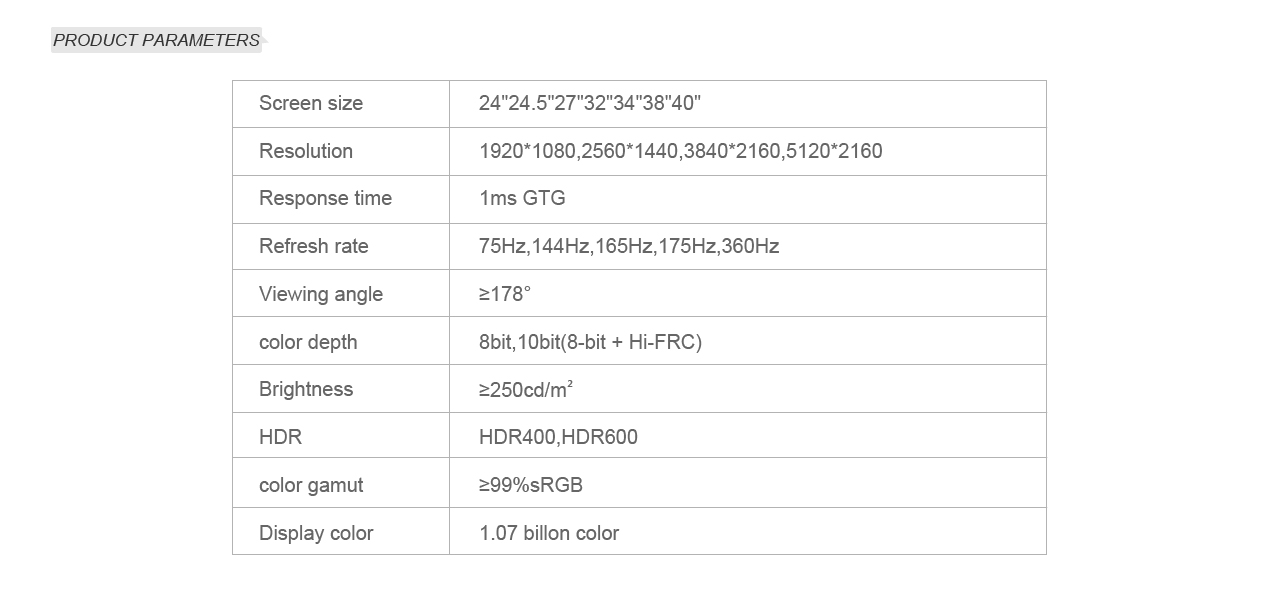Image resolution: width=1280 pixels, height=600 pixels.
Task: Click the ≥178° viewing angle value
Action: click(x=505, y=294)
